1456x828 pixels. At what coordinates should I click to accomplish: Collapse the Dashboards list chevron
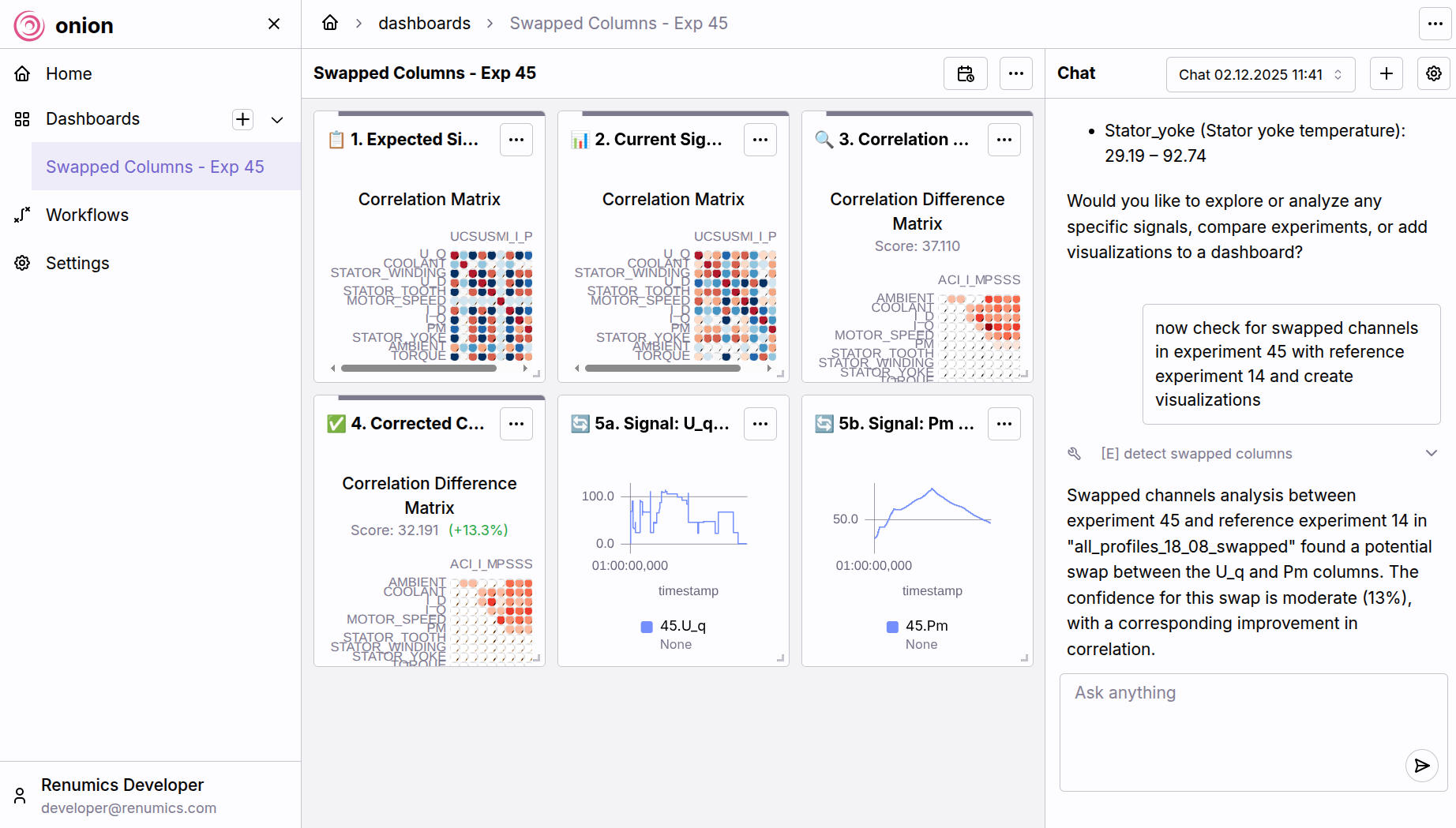277,119
